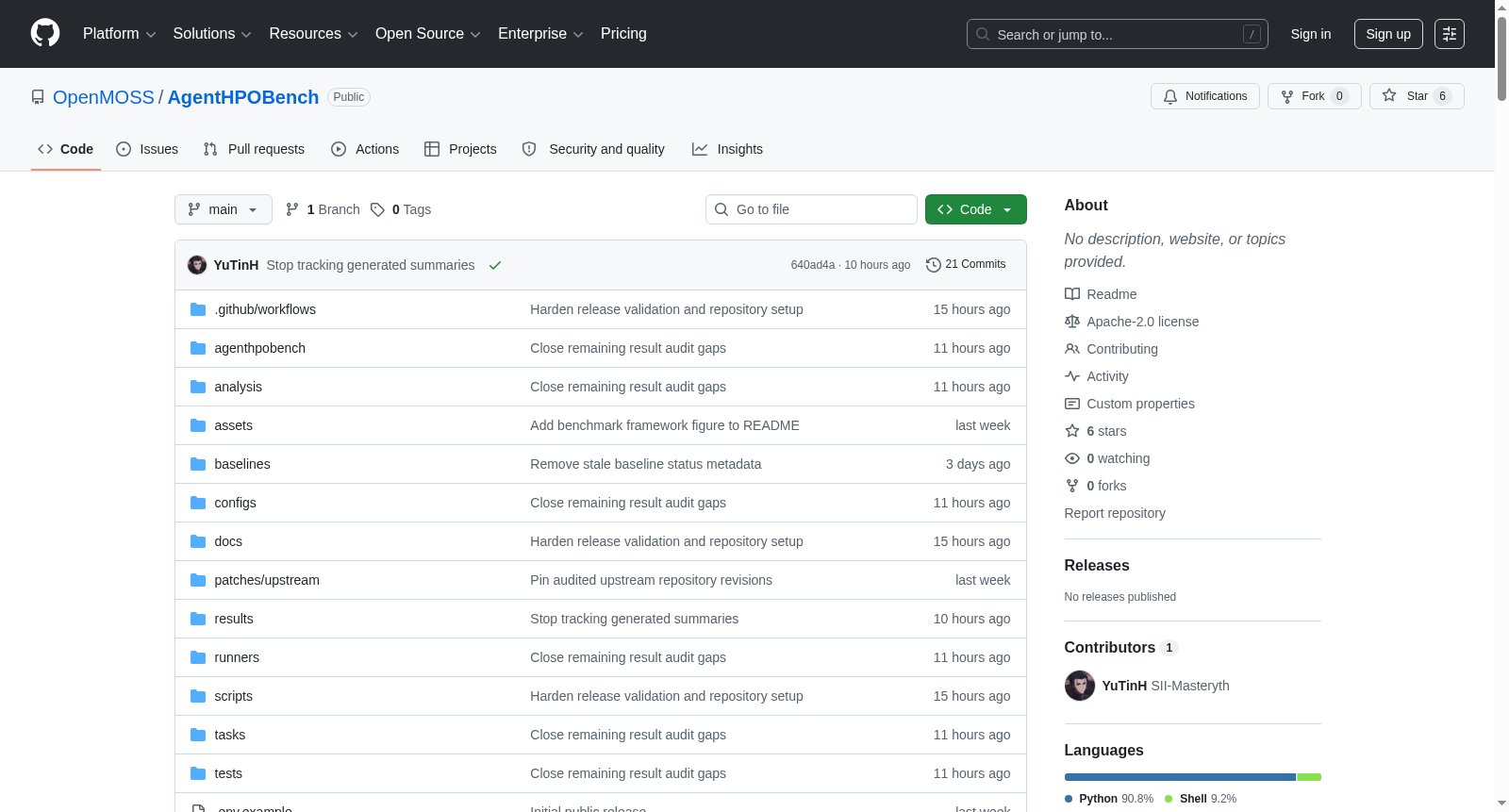Click the Sign in link
The width and height of the screenshot is (1509, 812).
(1311, 34)
